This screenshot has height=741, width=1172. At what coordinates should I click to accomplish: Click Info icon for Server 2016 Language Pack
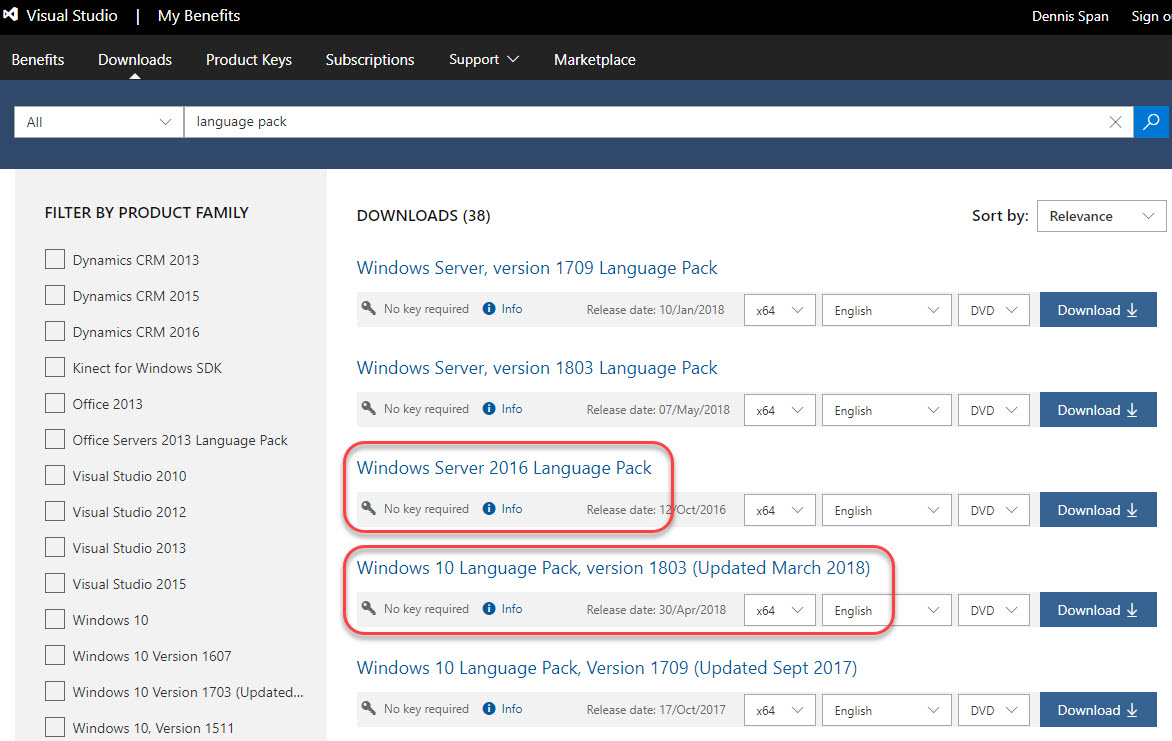tap(489, 508)
